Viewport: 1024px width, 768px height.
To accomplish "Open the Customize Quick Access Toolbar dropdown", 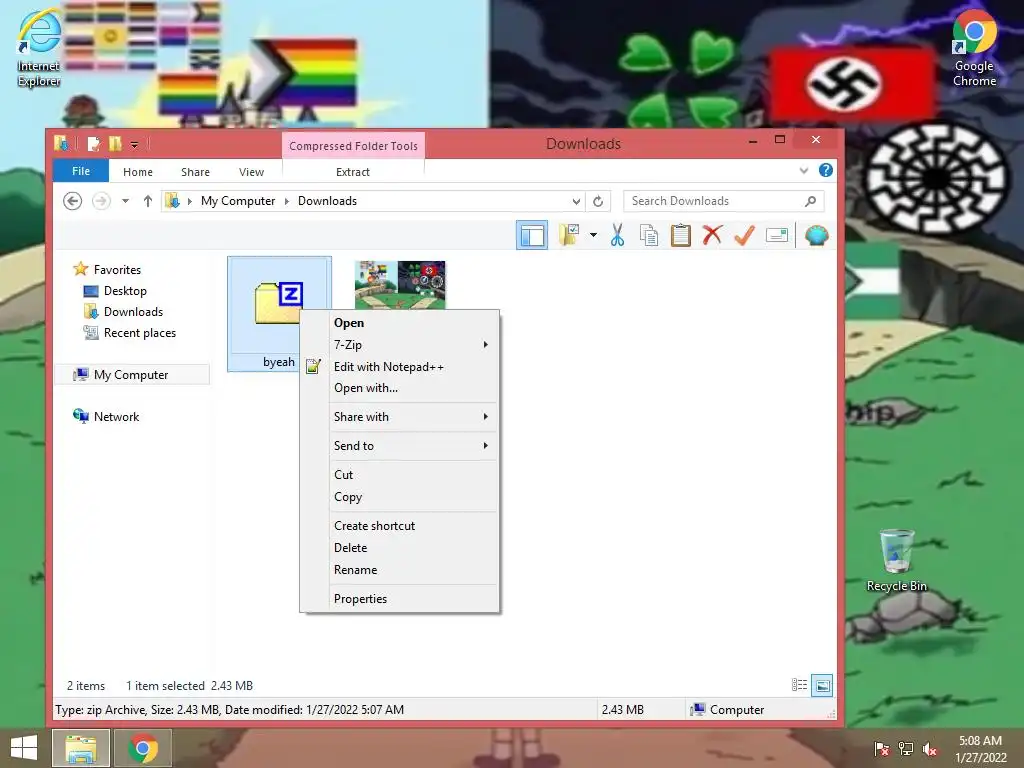I will (134, 144).
